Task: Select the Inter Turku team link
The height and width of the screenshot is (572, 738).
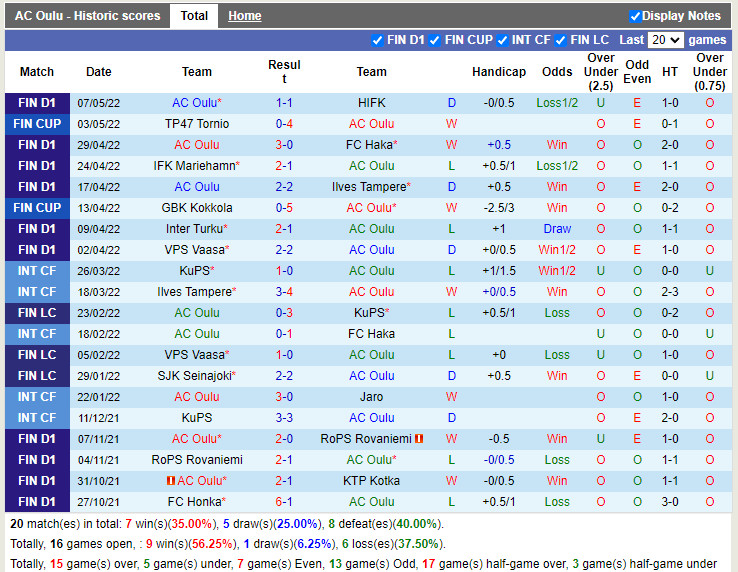Action: (x=194, y=229)
